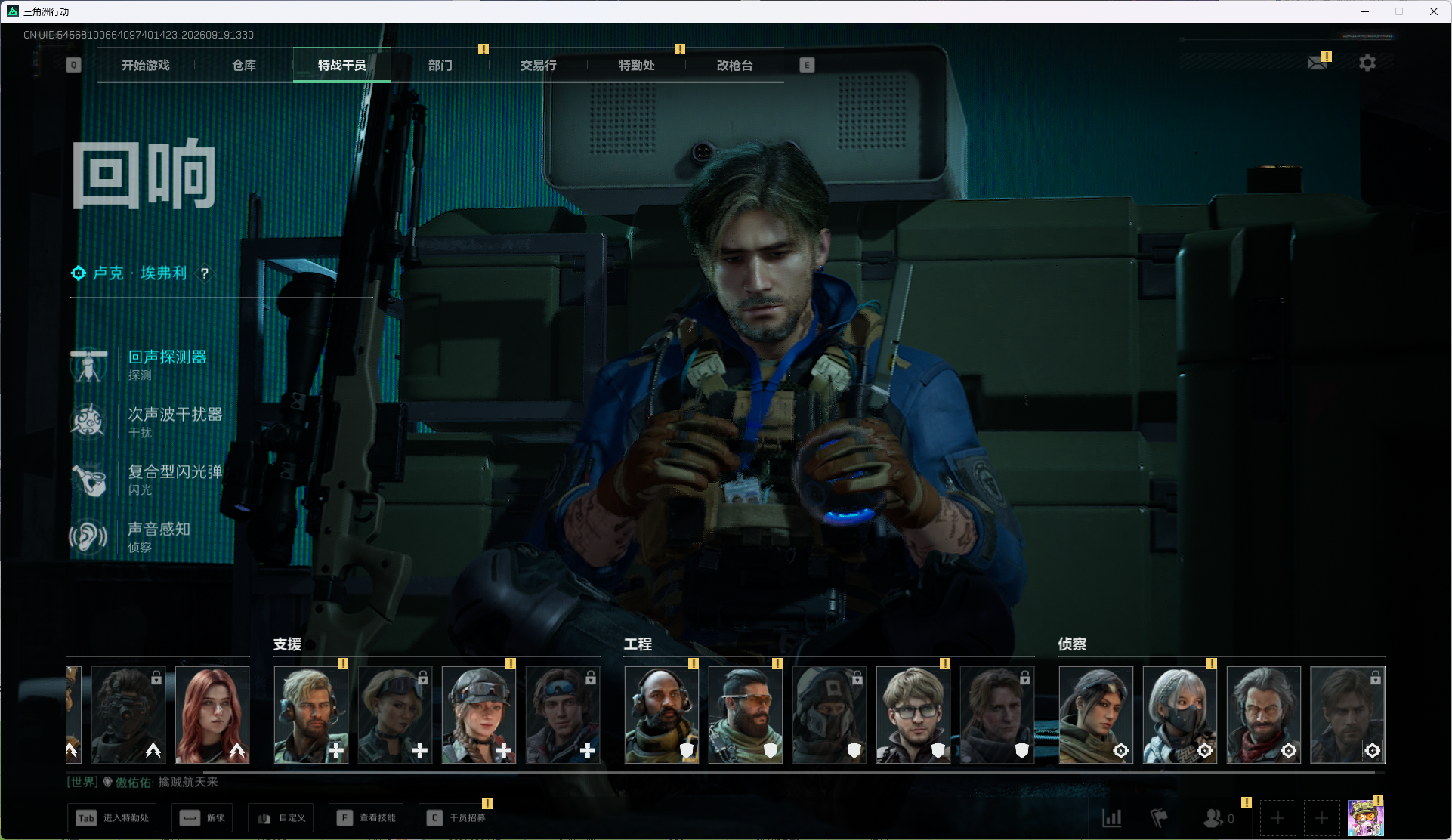
Task: Select the locked blonde support operator wearing goggles
Action: 395,715
